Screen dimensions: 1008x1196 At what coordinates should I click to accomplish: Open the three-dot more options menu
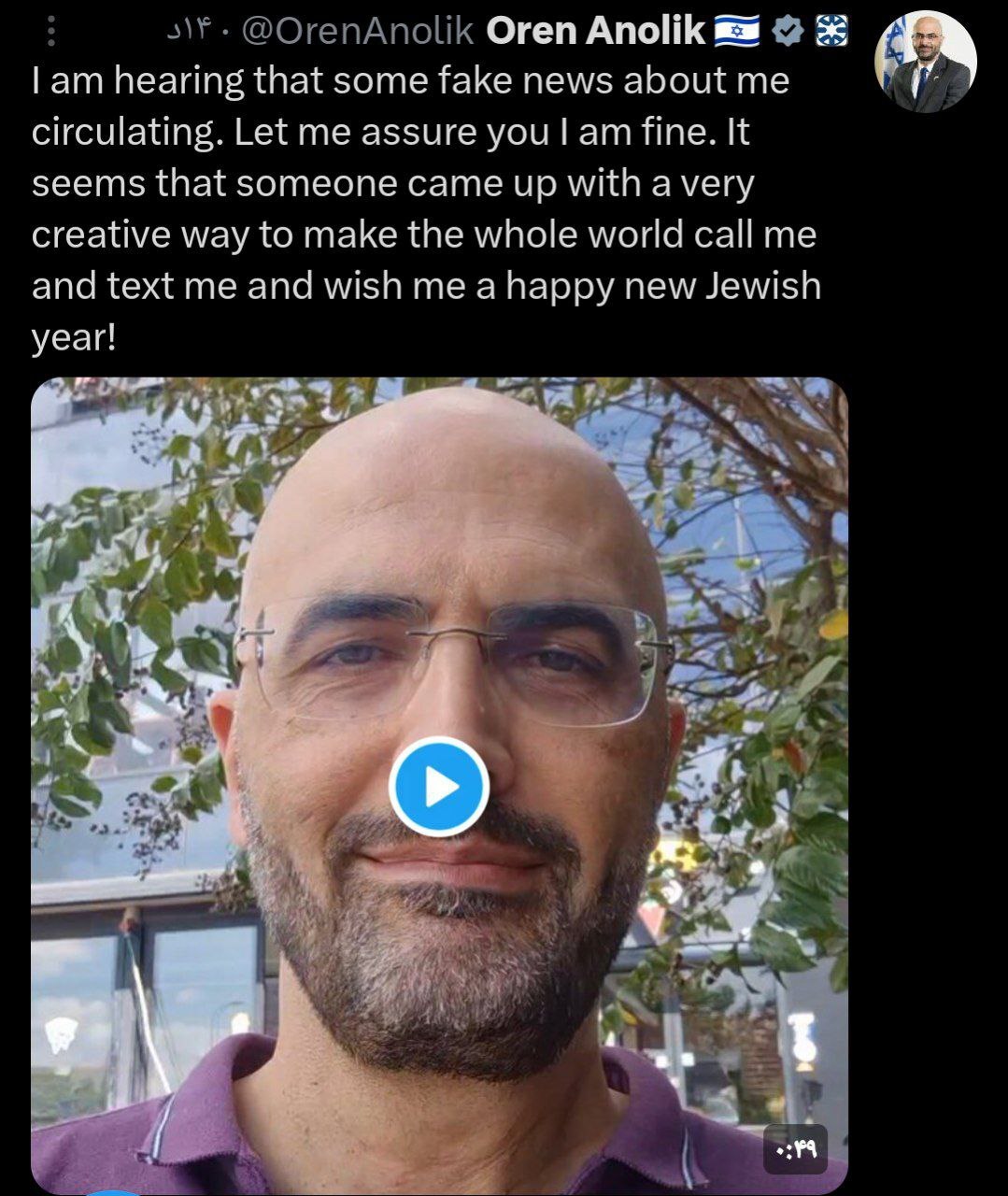point(50,32)
